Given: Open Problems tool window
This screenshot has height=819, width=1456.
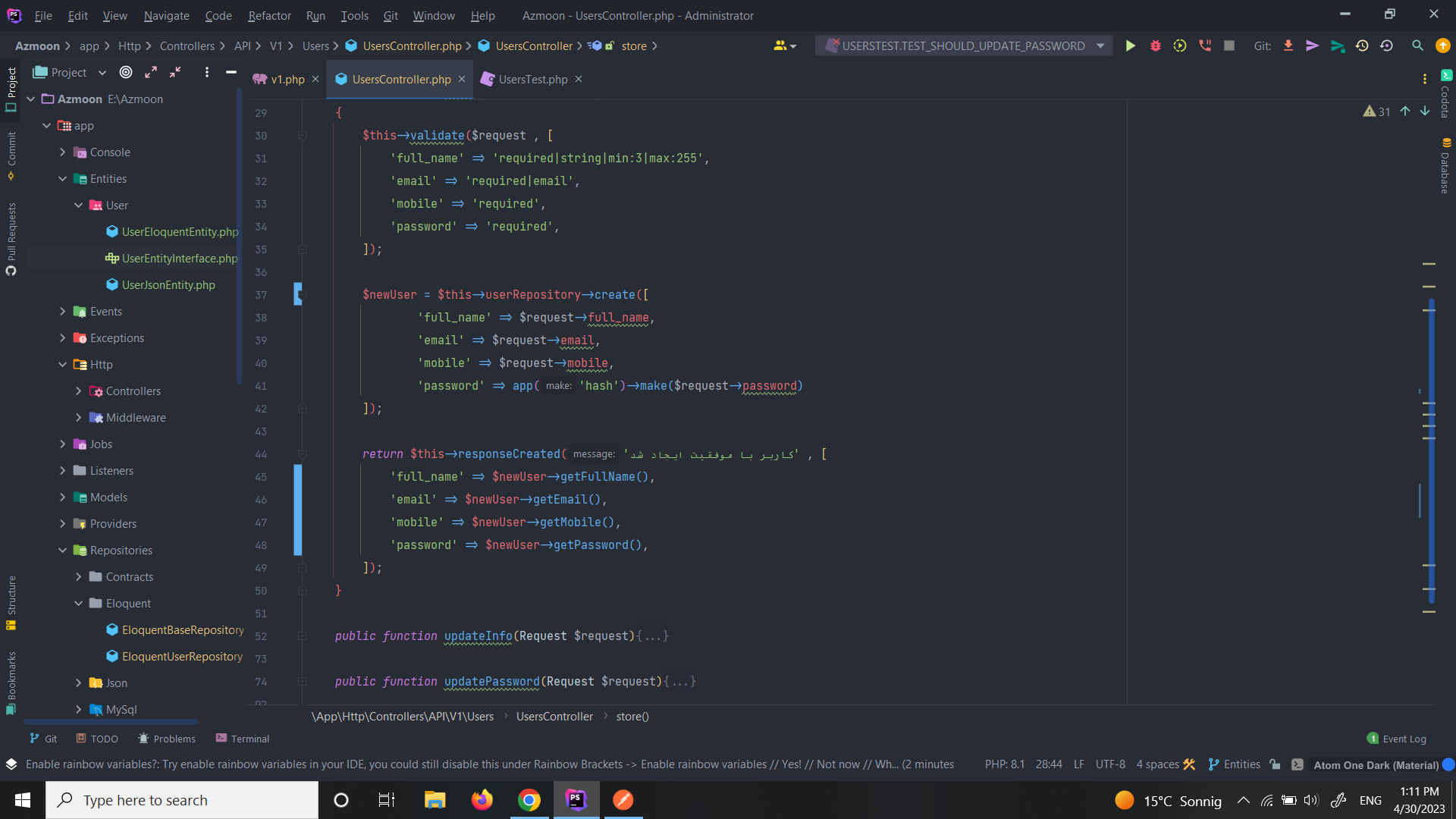Looking at the screenshot, I should (167, 739).
